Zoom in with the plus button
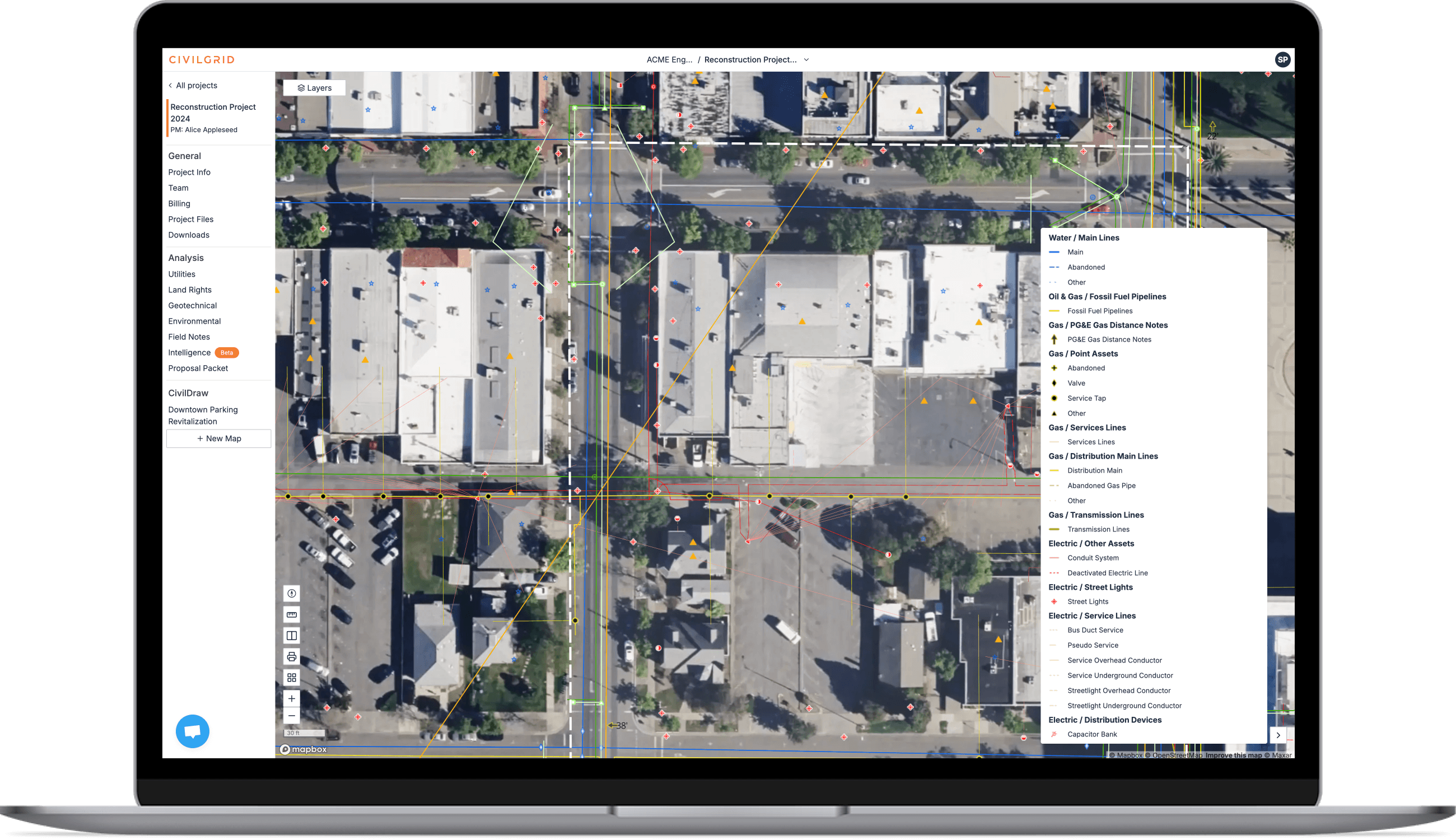 pyautogui.click(x=291, y=698)
